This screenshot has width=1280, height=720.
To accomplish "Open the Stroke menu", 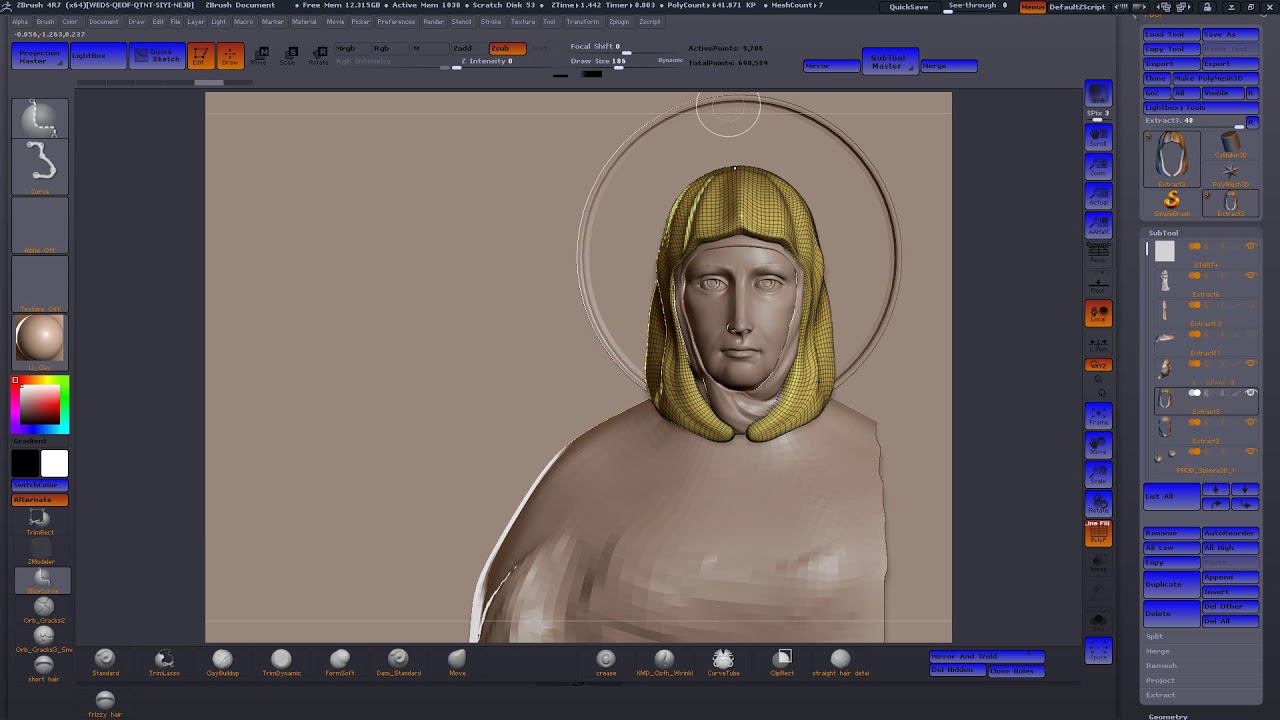I will [490, 21].
